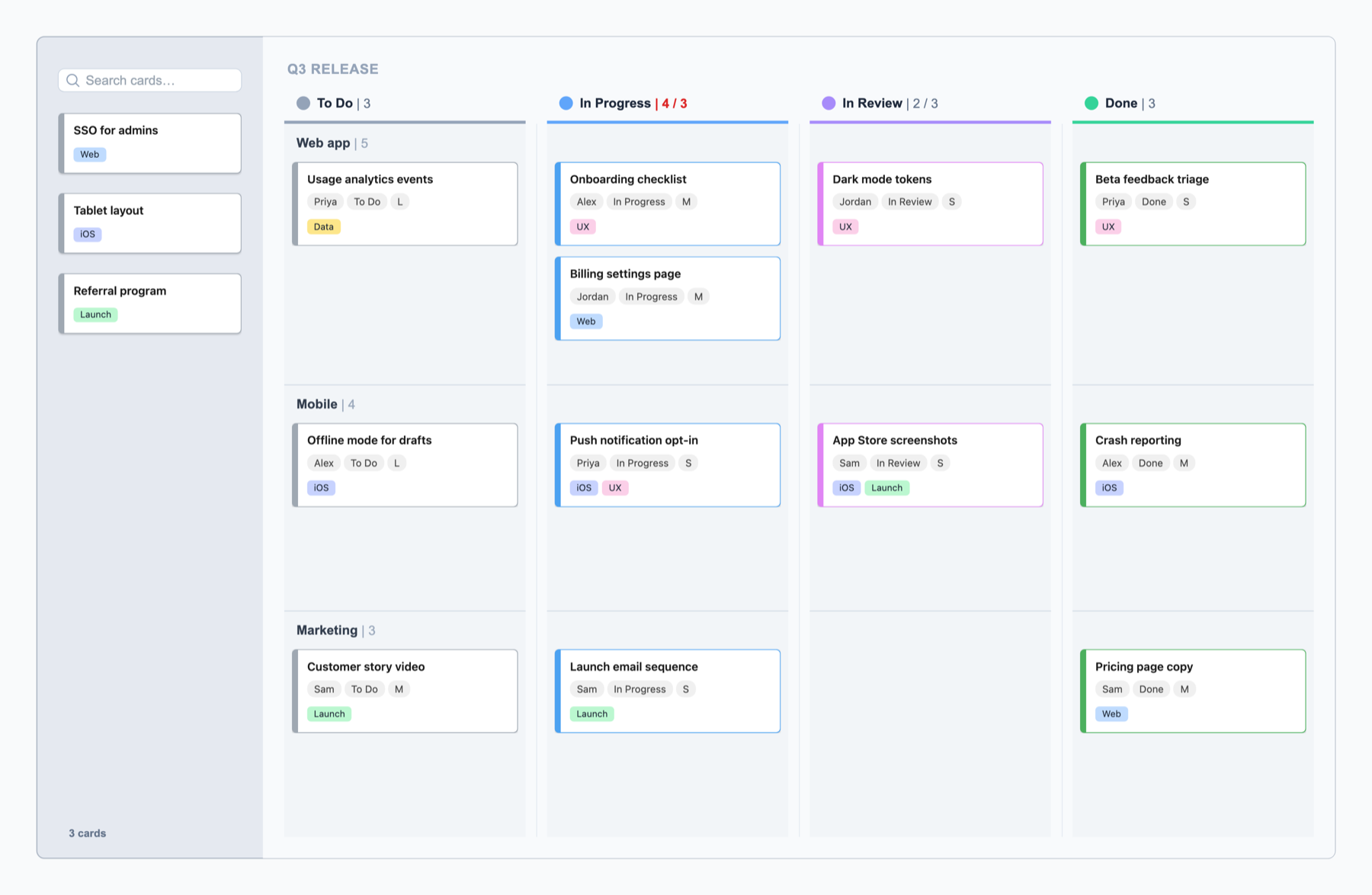The height and width of the screenshot is (895, 1372).
Task: Open the Onboarding checklist card
Action: point(668,204)
